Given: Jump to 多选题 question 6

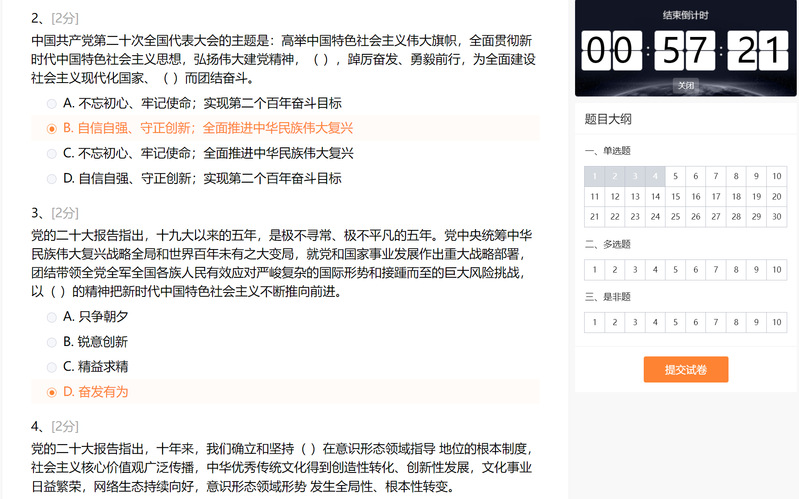Looking at the screenshot, I should click(x=696, y=270).
